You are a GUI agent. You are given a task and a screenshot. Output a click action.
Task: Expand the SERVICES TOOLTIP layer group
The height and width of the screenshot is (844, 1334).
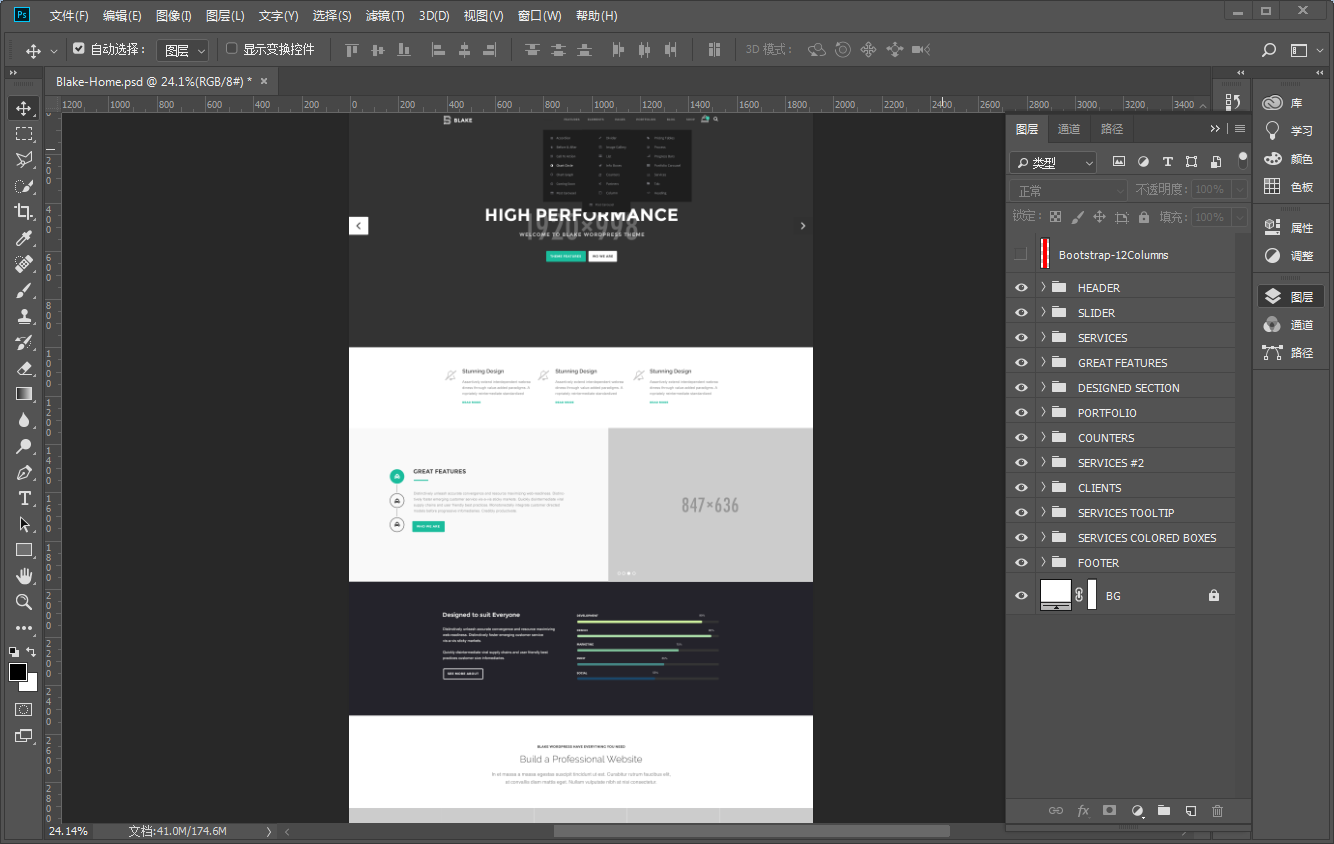point(1043,512)
